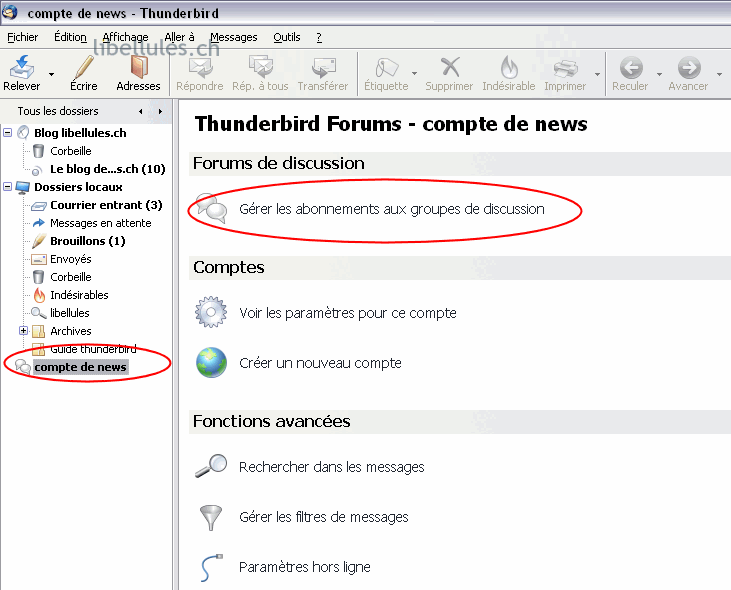Screen dimensions: 731x590
Task: Open the Relever dropdown arrow
Action: [51, 74]
